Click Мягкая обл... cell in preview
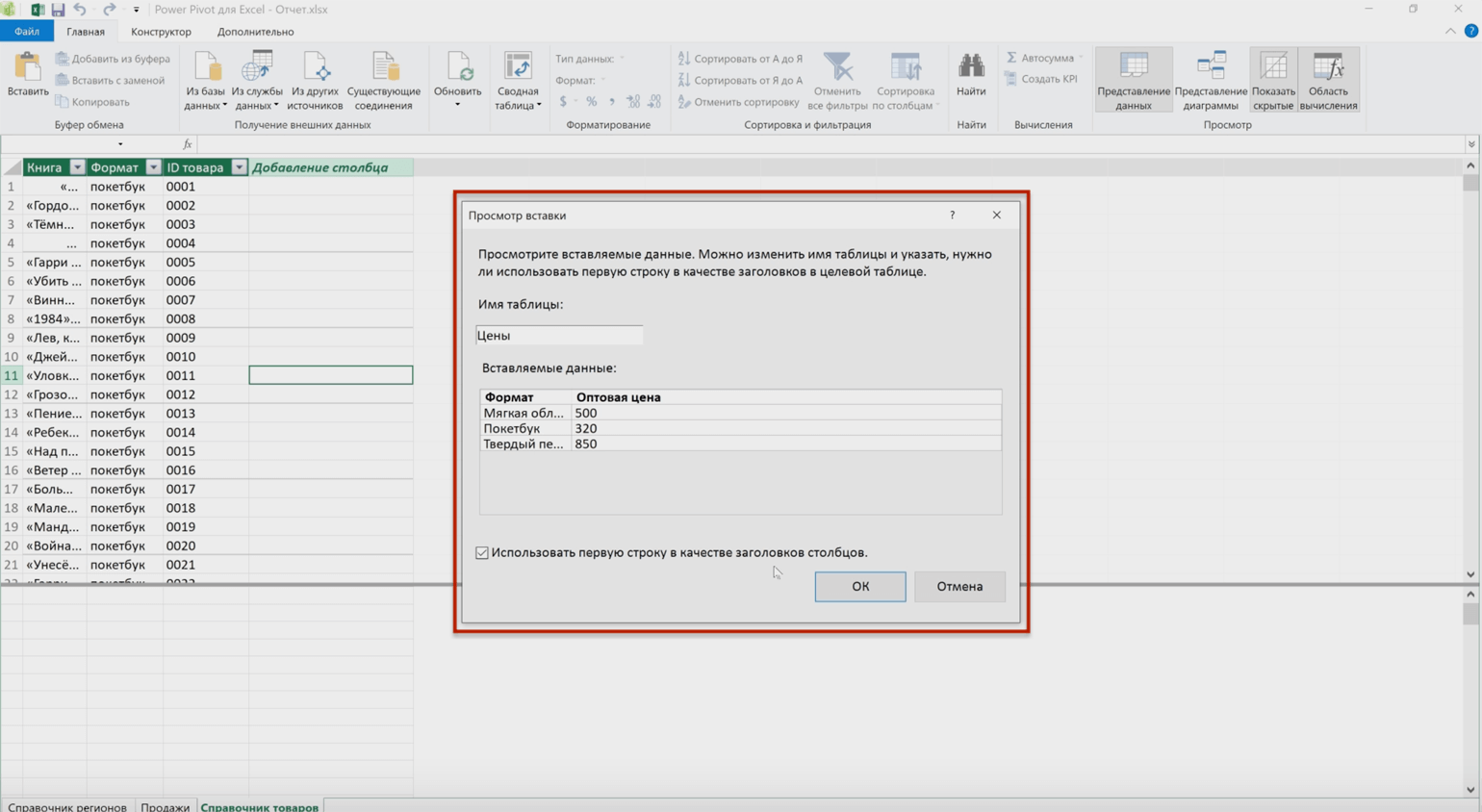The width and height of the screenshot is (1482, 812). [524, 413]
